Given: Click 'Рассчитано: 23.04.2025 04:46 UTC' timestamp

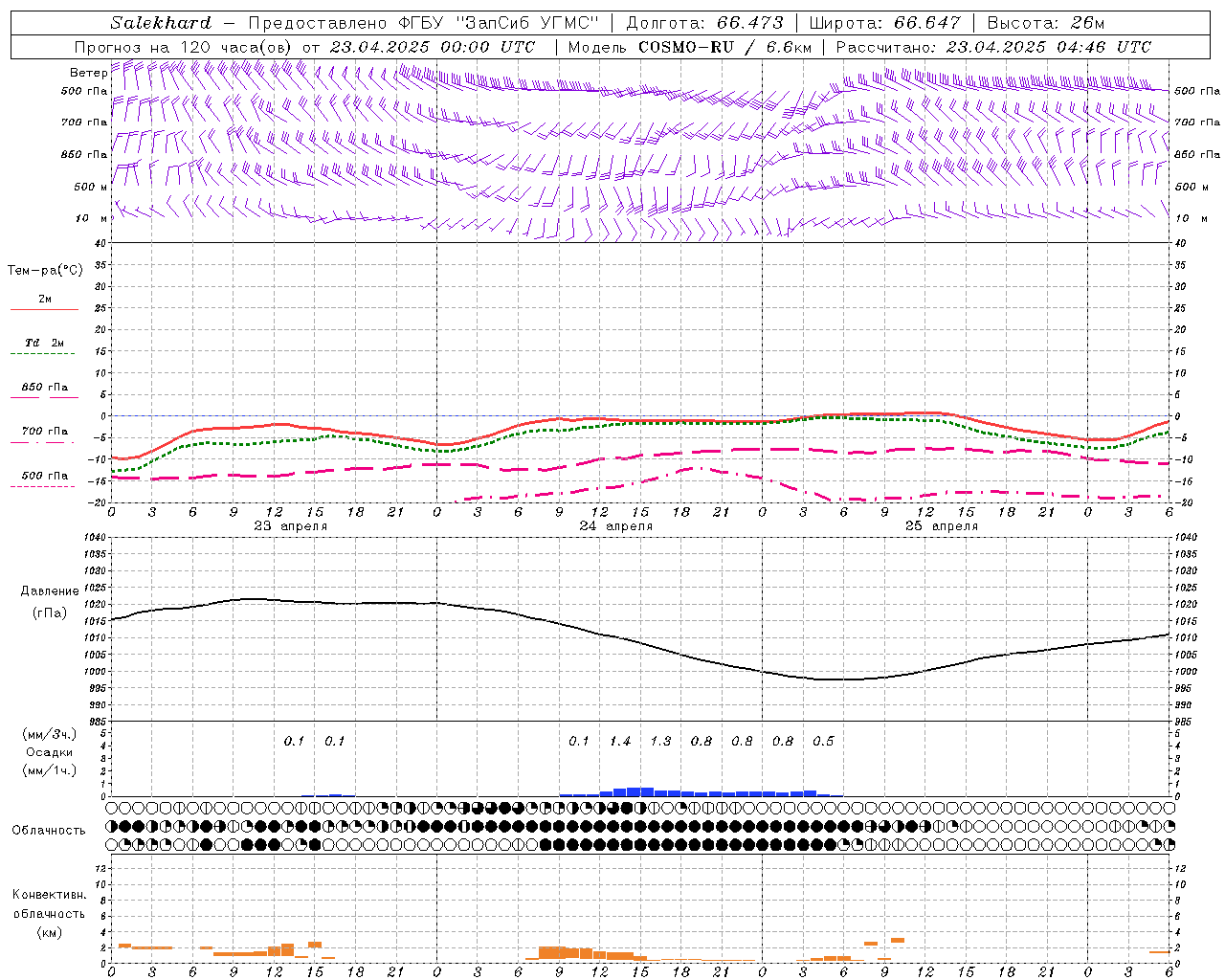Looking at the screenshot, I should click(993, 47).
